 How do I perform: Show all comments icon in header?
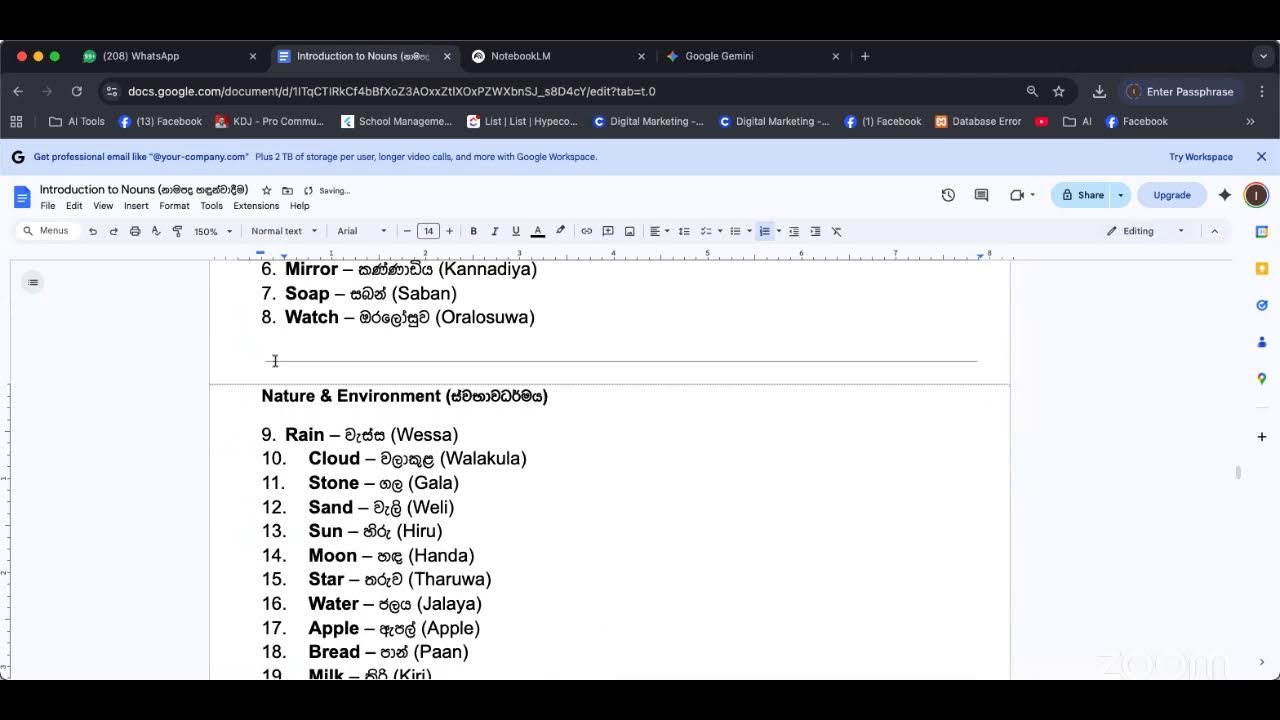(981, 195)
